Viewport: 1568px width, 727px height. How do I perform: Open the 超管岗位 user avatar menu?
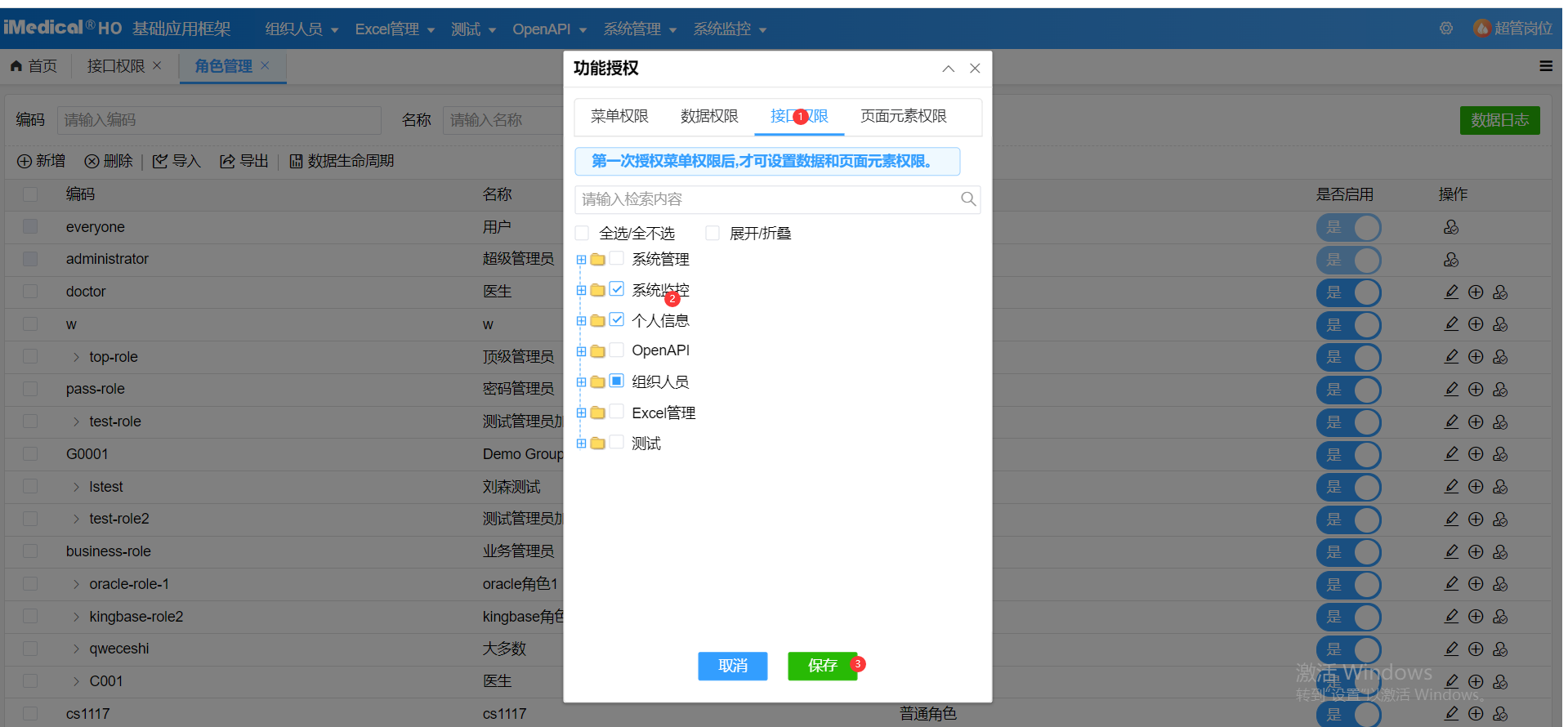pyautogui.click(x=1512, y=29)
